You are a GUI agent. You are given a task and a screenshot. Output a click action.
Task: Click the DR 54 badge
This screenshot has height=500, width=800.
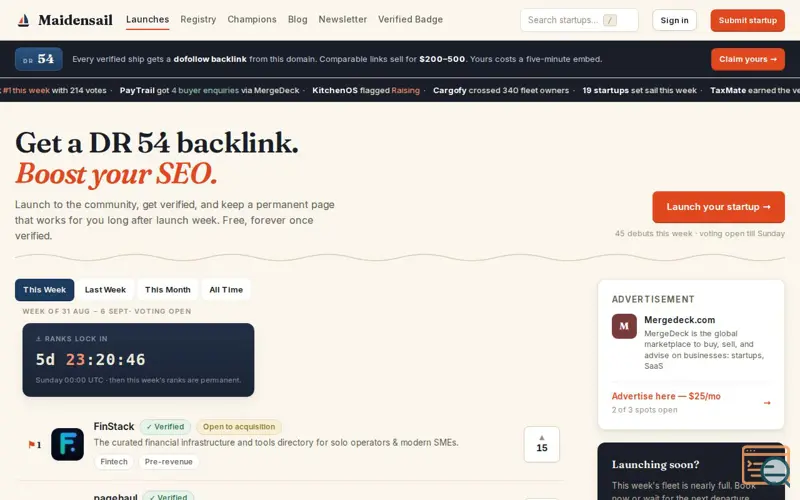(x=39, y=59)
